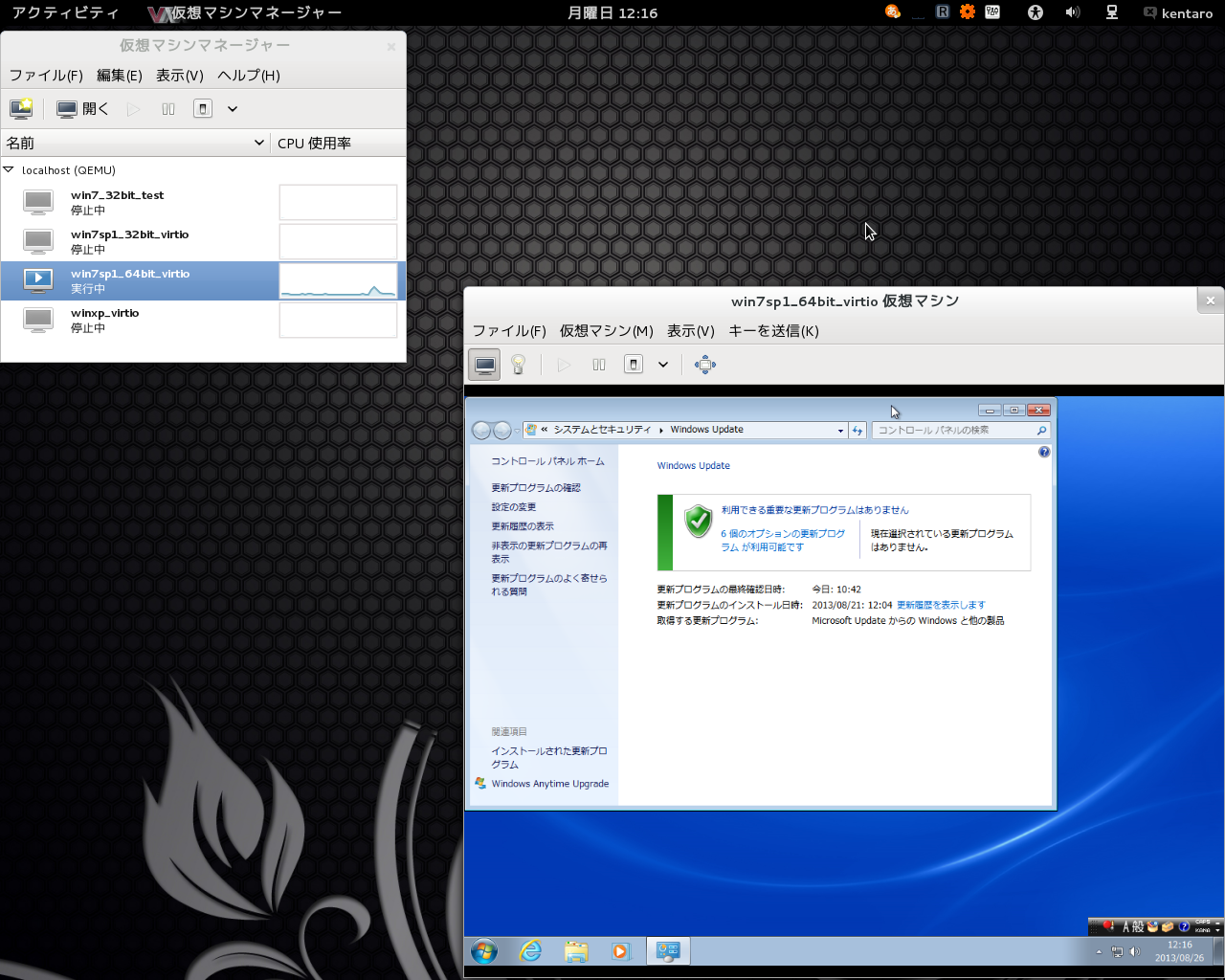Open Windows Media Player on guest taskbar
The width and height of the screenshot is (1225, 980).
621,951
